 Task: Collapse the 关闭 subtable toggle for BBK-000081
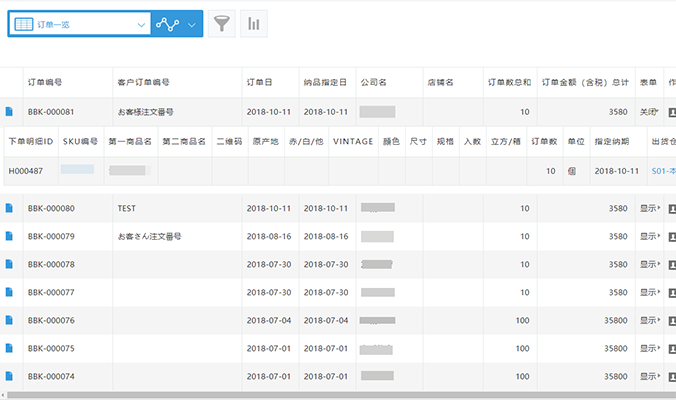pyautogui.click(x=649, y=112)
